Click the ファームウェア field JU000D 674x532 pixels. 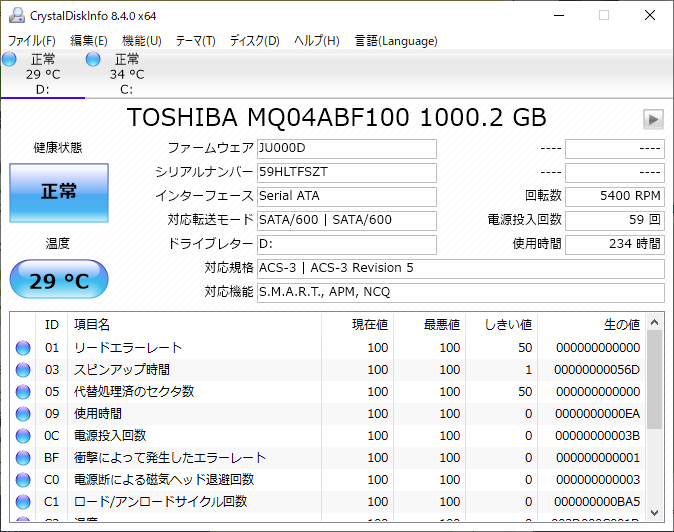point(347,149)
